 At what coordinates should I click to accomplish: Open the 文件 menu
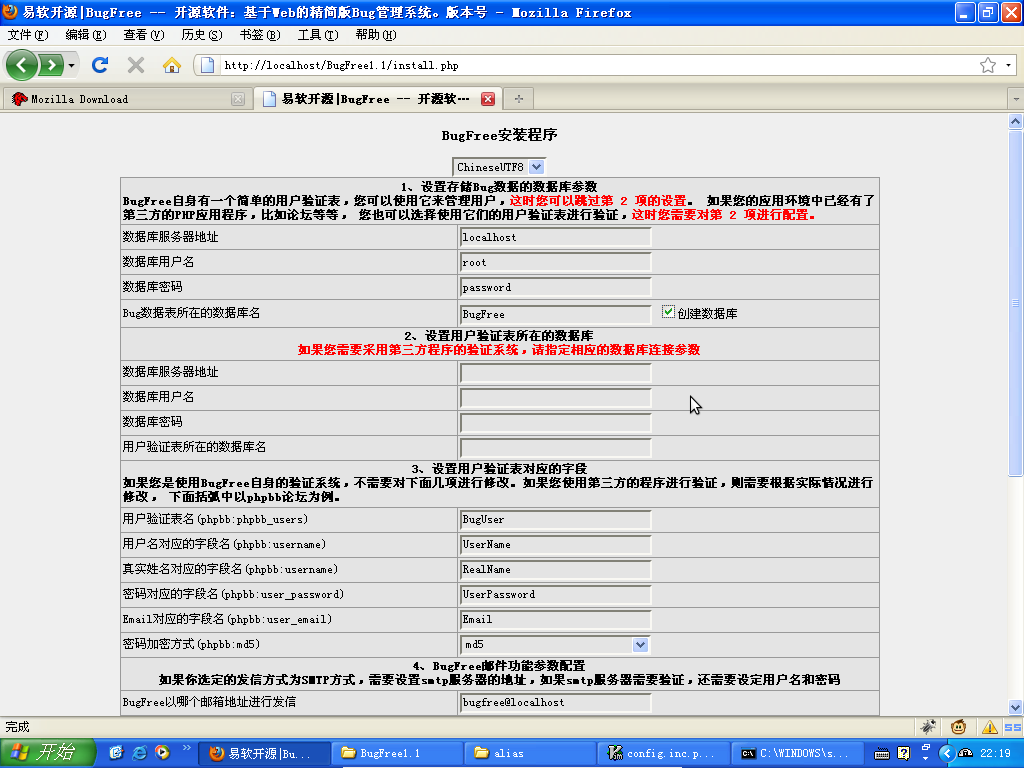point(27,35)
